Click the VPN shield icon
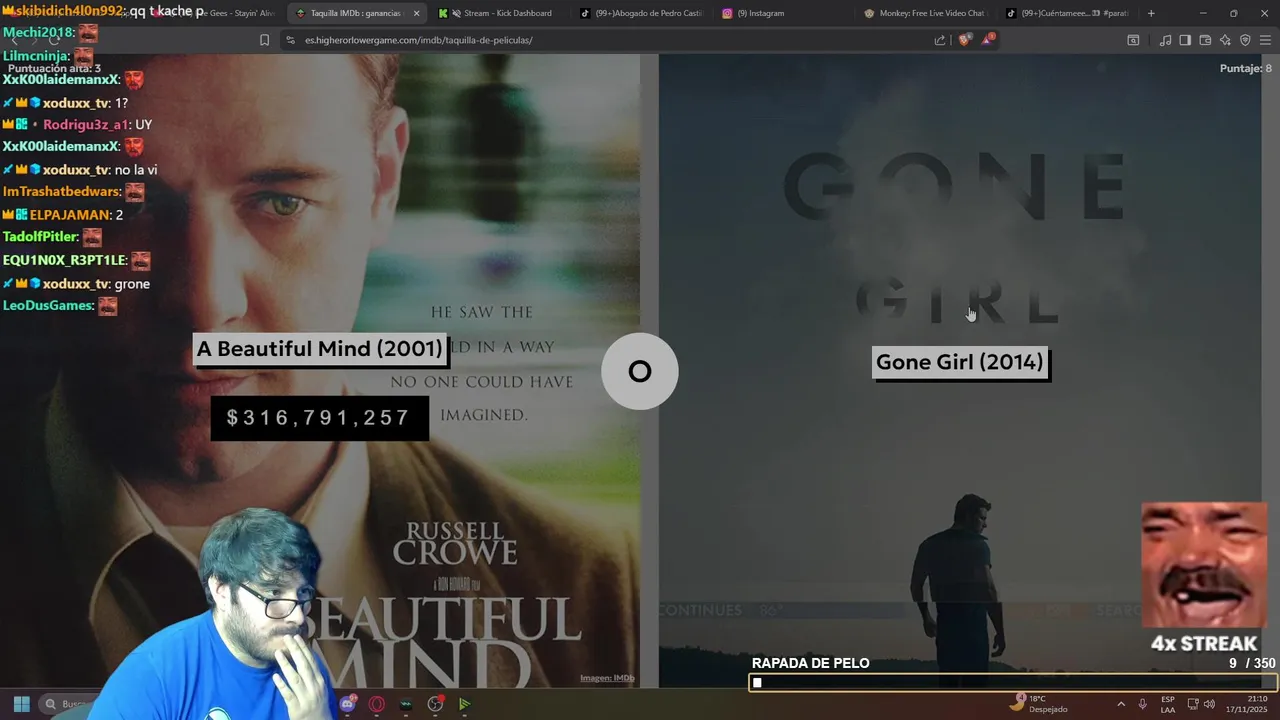This screenshot has height=720, width=1280. (1245, 40)
